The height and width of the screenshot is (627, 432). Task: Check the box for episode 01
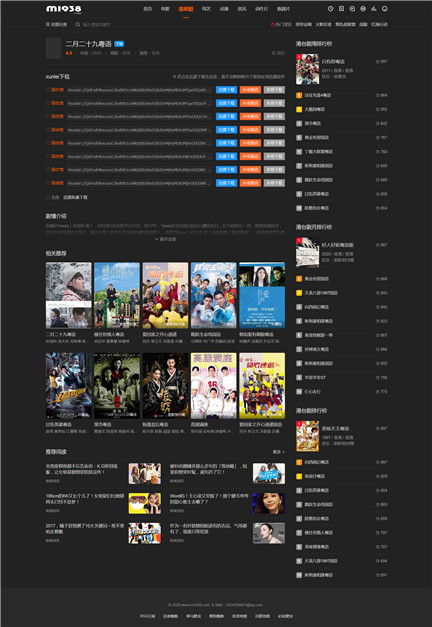[48, 90]
